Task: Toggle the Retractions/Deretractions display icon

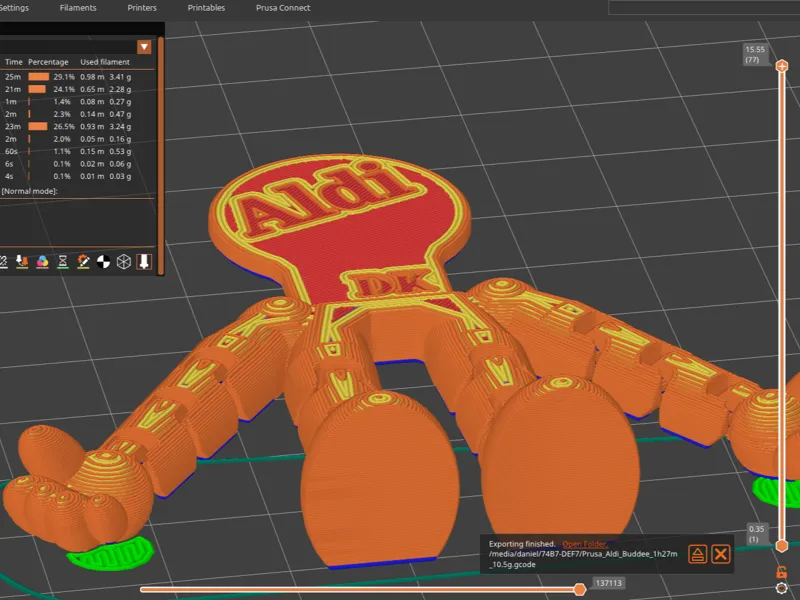Action: pos(22,262)
